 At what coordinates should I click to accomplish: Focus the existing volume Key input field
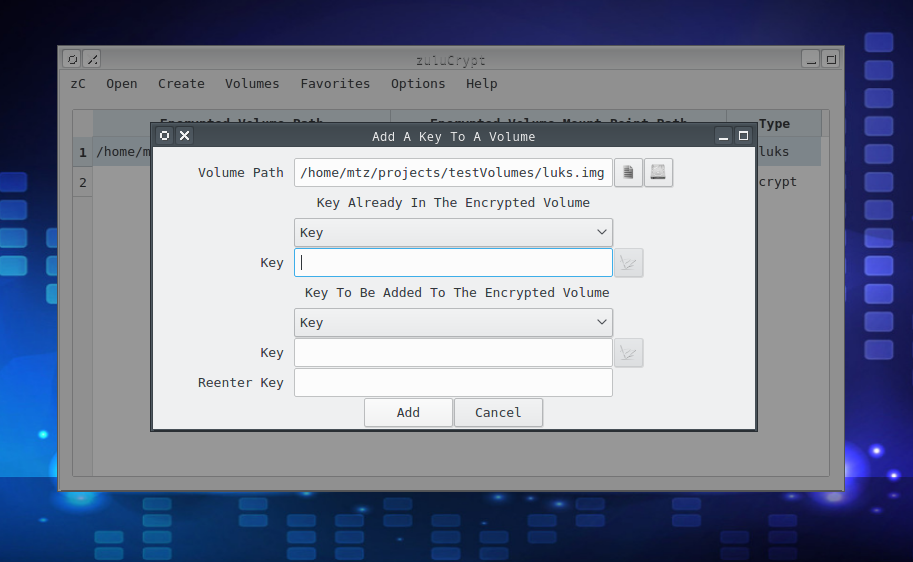[453, 263]
